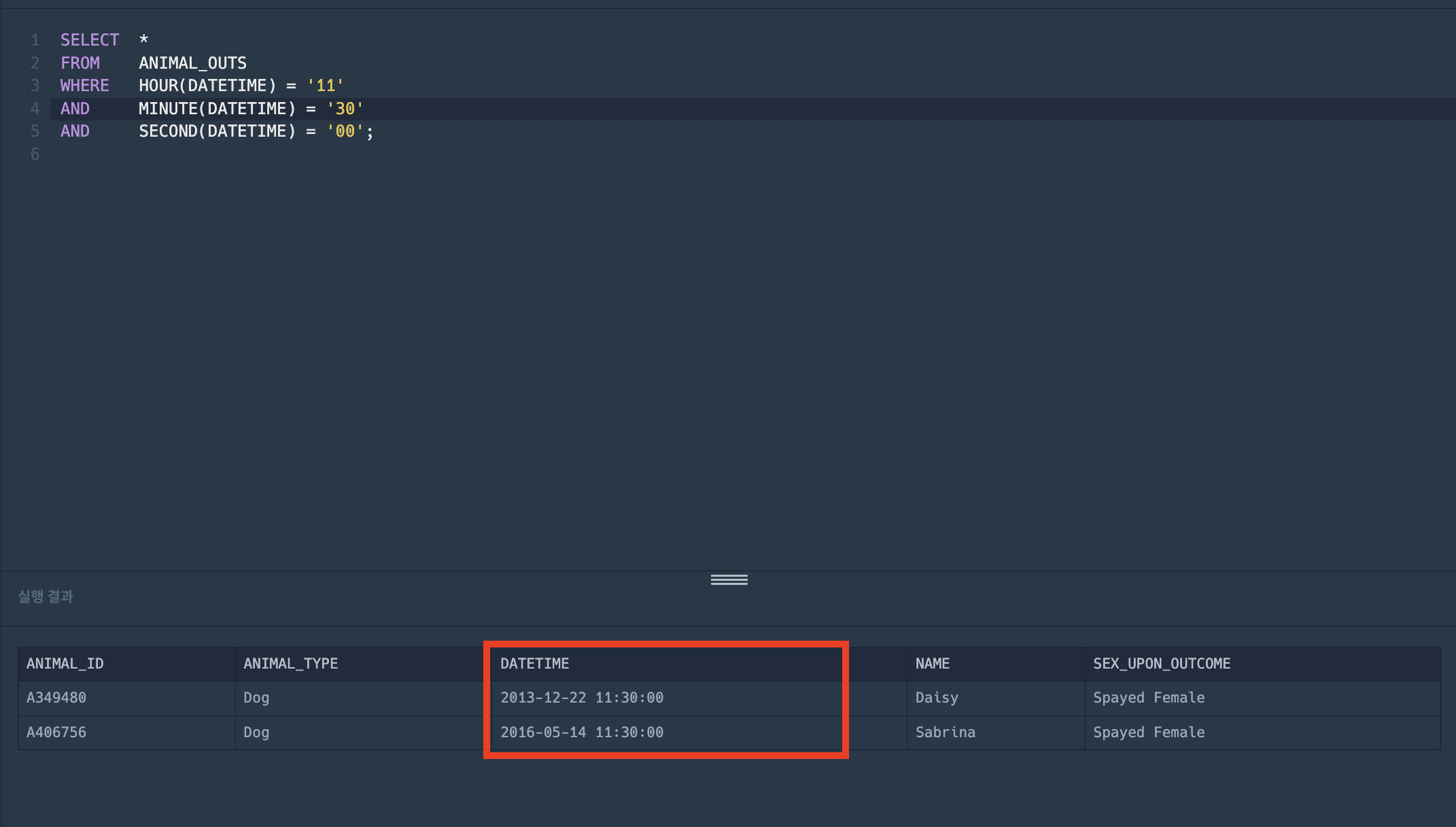Click the '11' string literal
1456x827 pixels.
click(x=325, y=86)
